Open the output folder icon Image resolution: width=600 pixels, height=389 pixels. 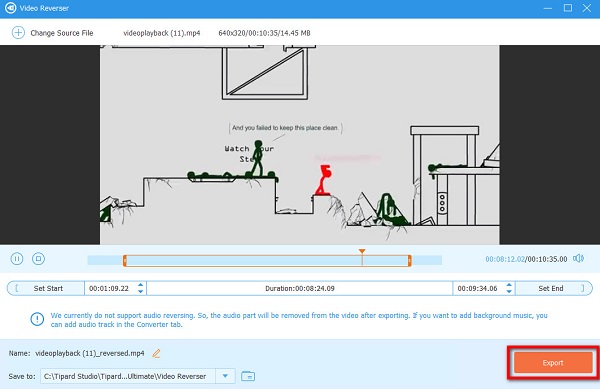pos(248,376)
